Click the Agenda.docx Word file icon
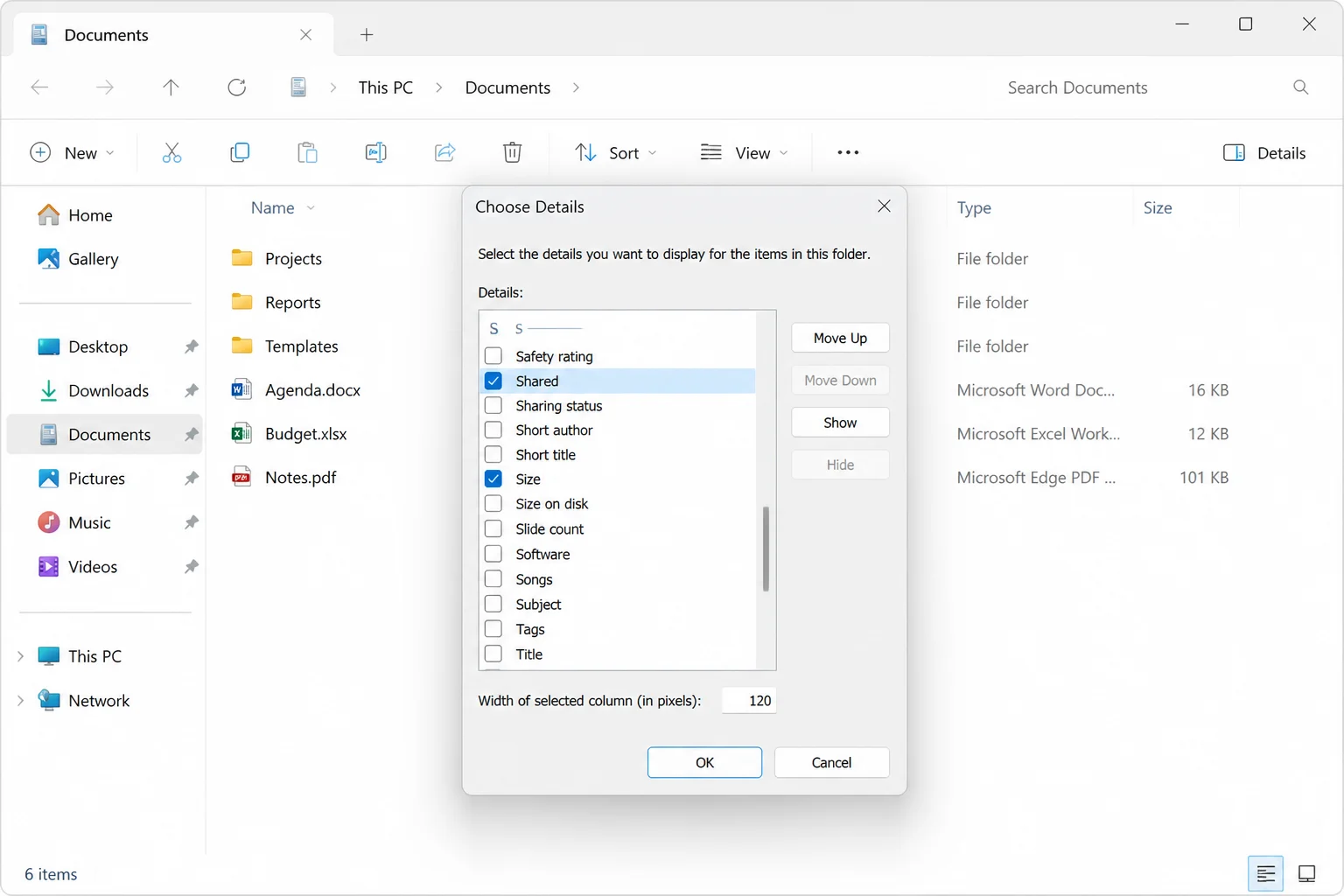This screenshot has width=1344, height=896. point(241,389)
